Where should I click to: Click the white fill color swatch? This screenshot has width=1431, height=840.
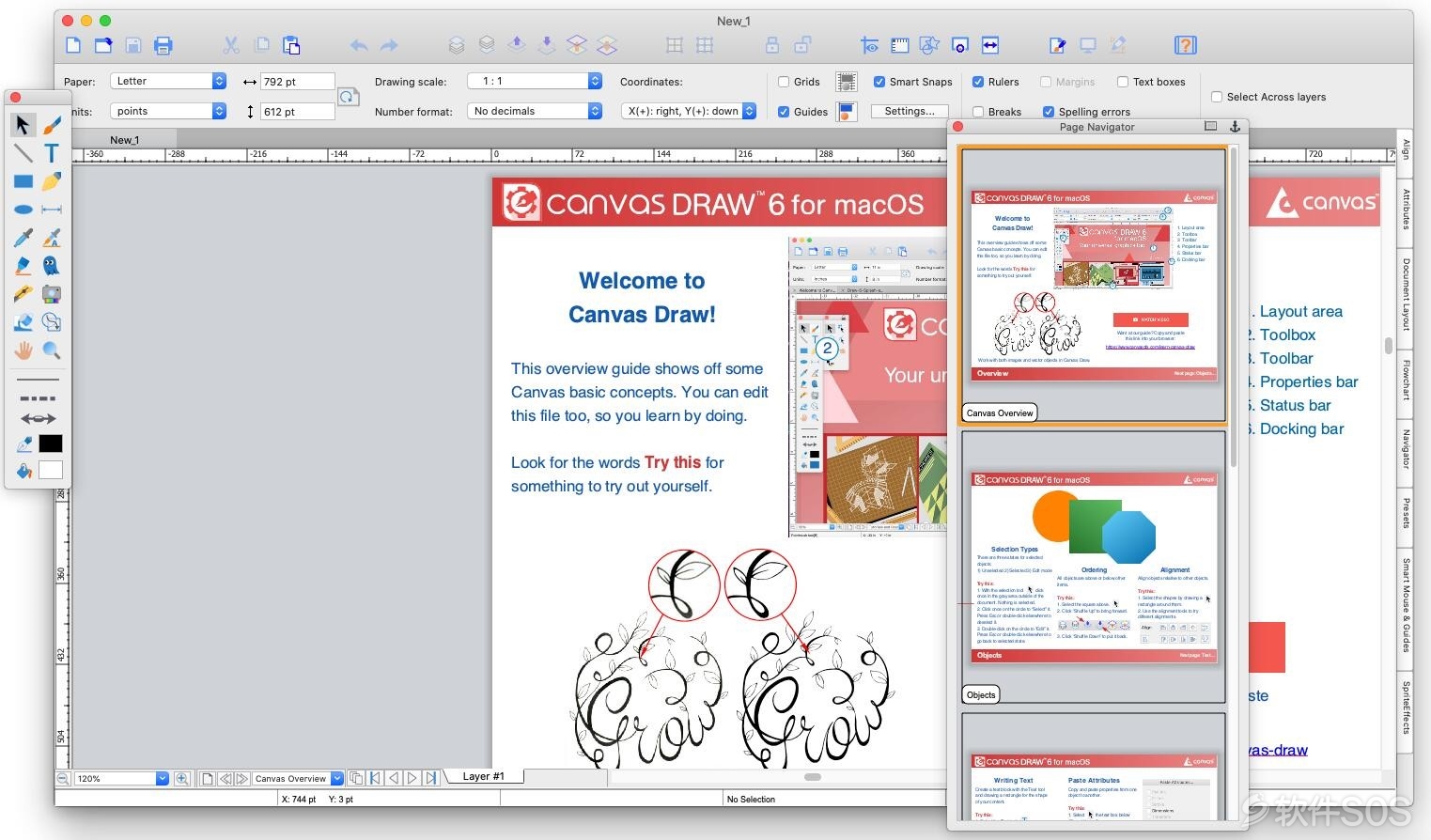51,470
